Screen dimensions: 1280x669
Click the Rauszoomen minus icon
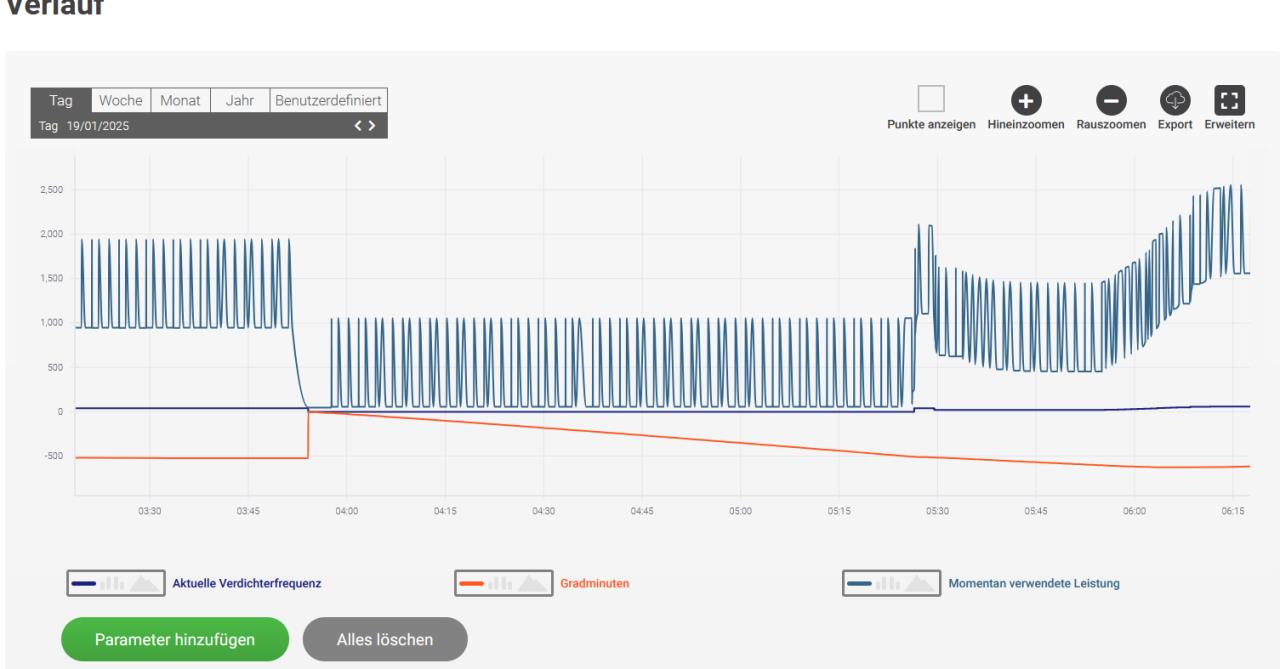tap(1111, 100)
